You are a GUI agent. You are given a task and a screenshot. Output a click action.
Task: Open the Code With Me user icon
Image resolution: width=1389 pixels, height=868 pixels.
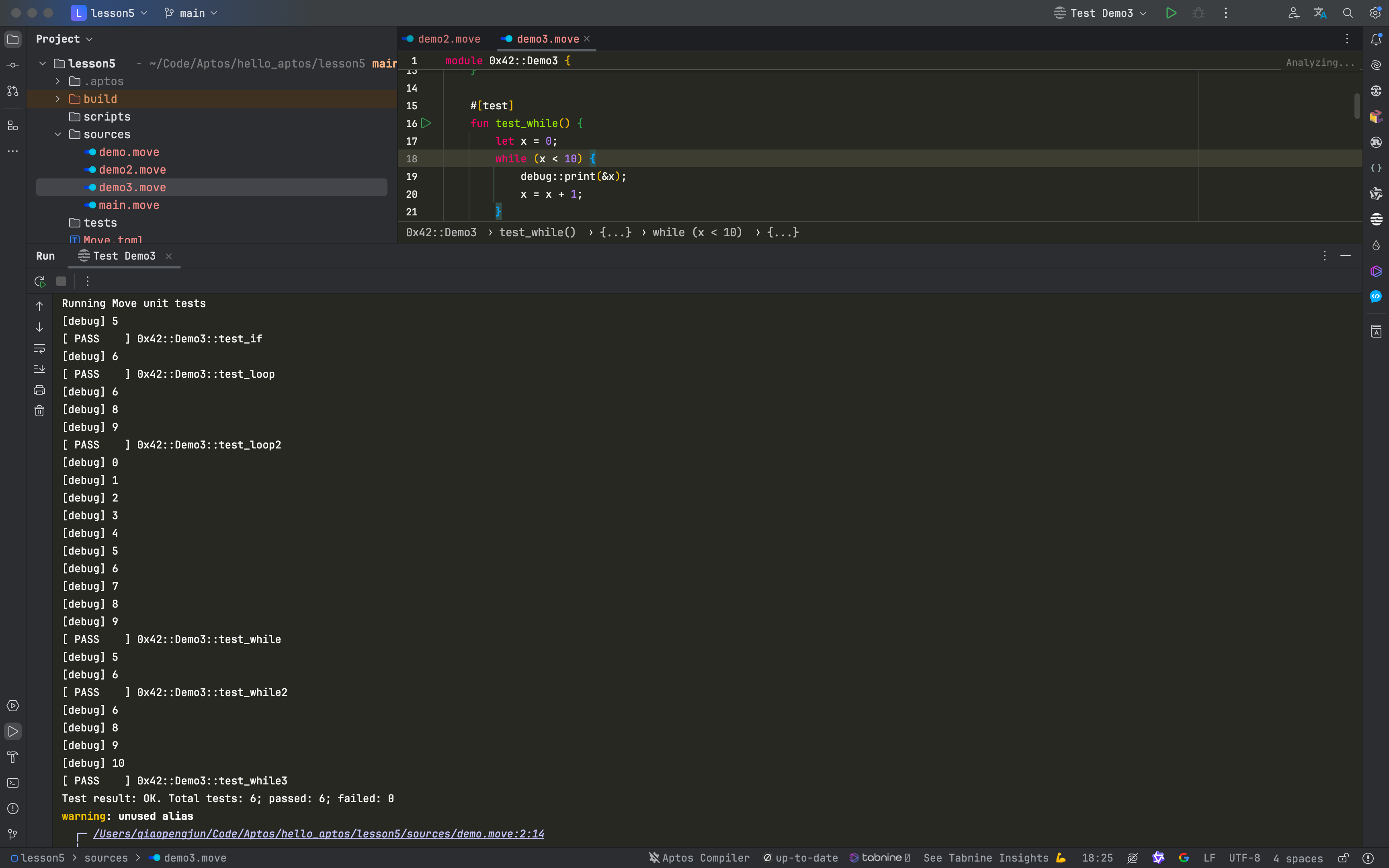(1293, 12)
